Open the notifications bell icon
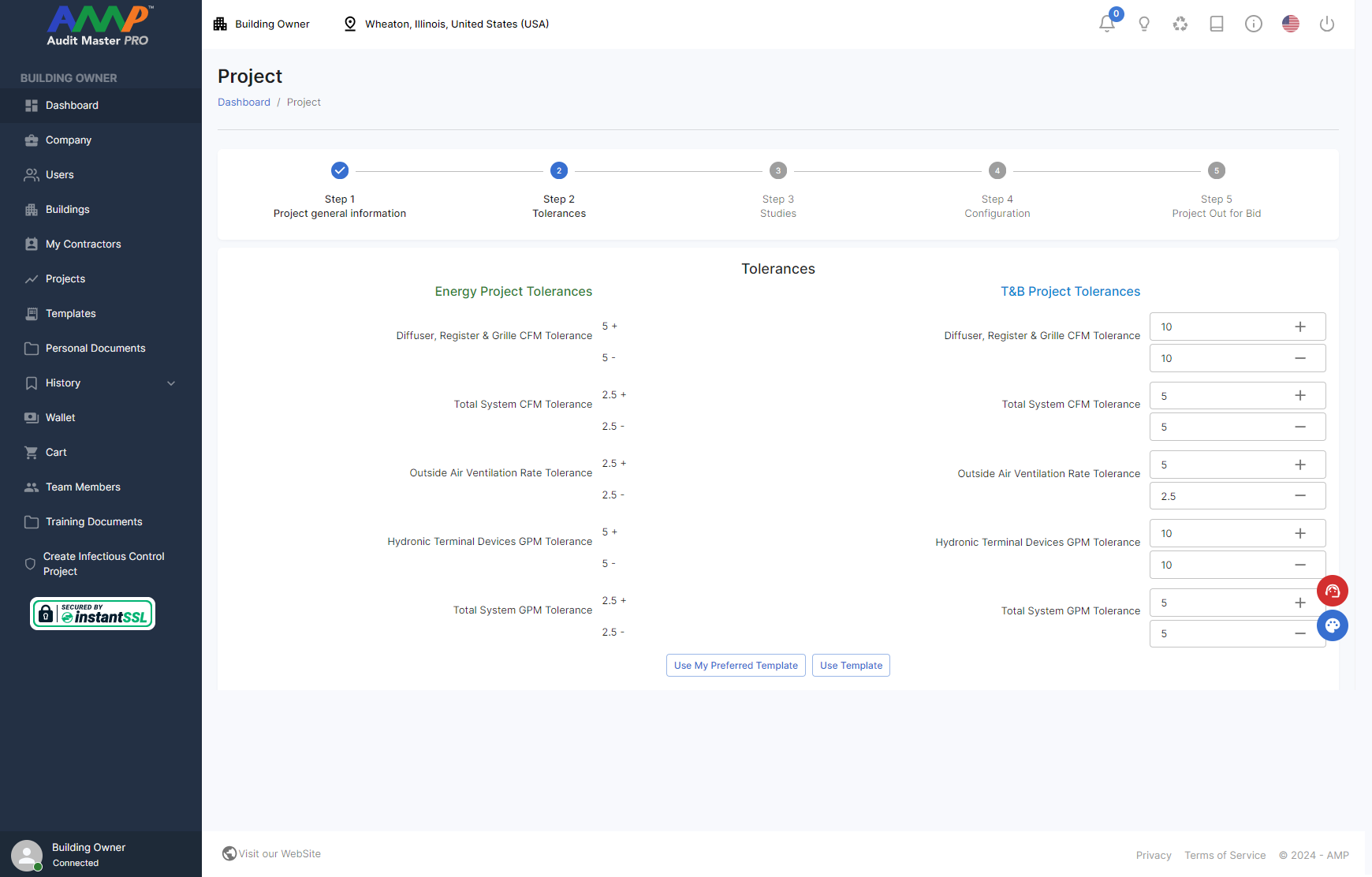Viewport: 1372px width, 877px height. tap(1106, 24)
